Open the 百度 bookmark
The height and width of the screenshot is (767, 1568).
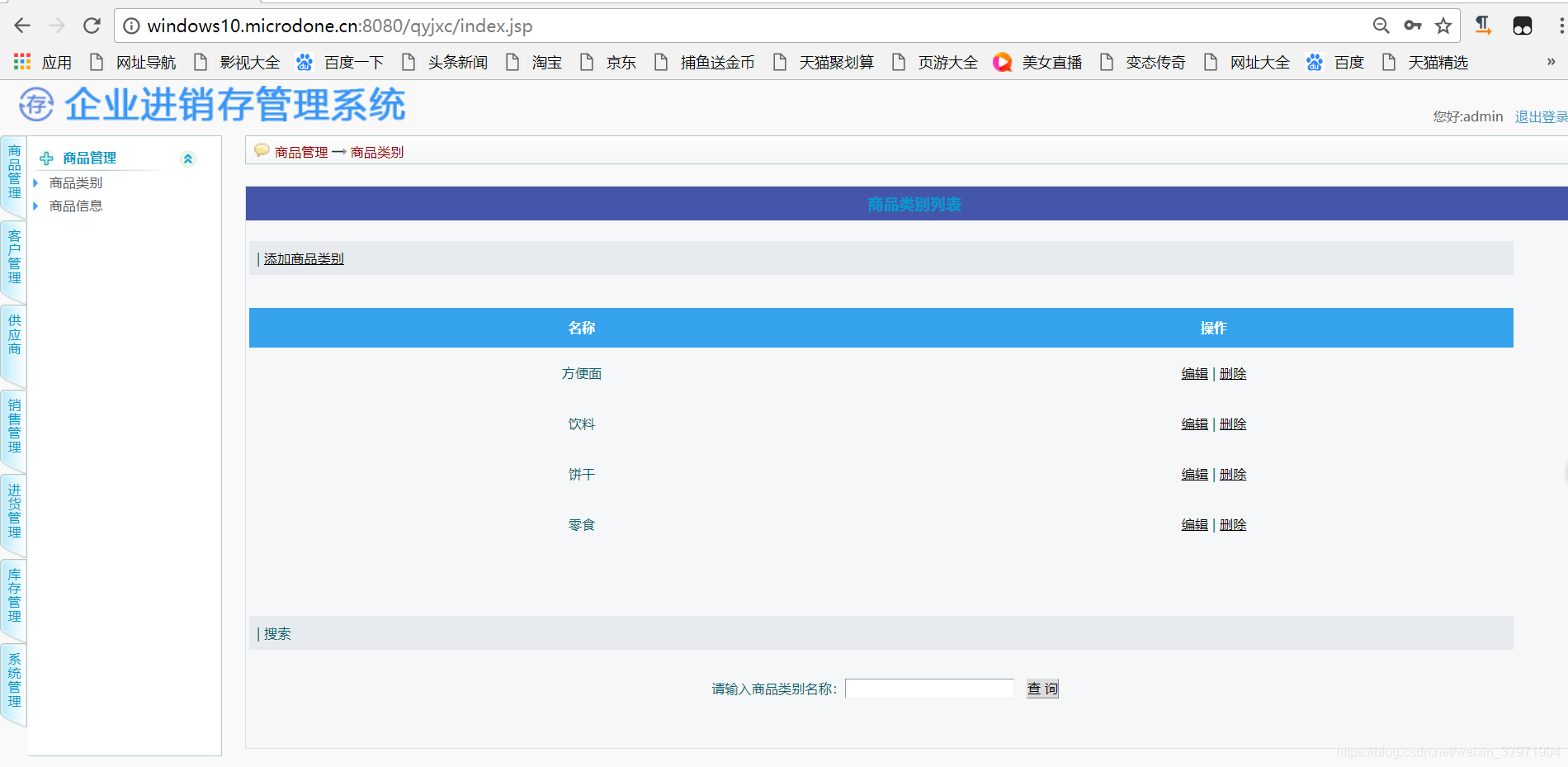pyautogui.click(x=1336, y=62)
